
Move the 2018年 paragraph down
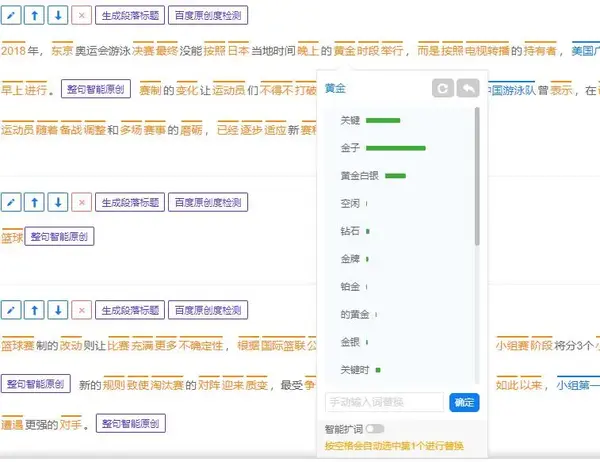[58, 15]
